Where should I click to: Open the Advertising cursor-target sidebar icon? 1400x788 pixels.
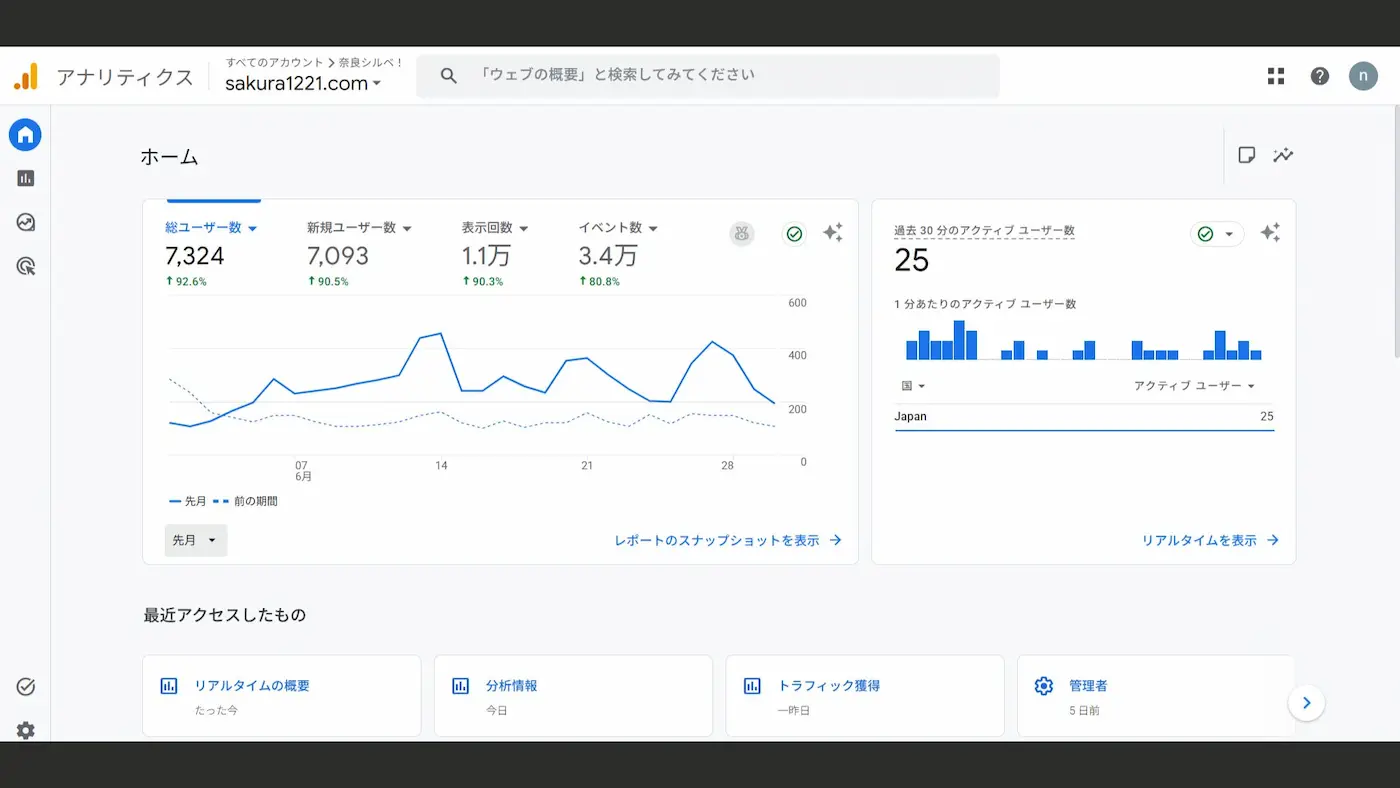(25, 266)
